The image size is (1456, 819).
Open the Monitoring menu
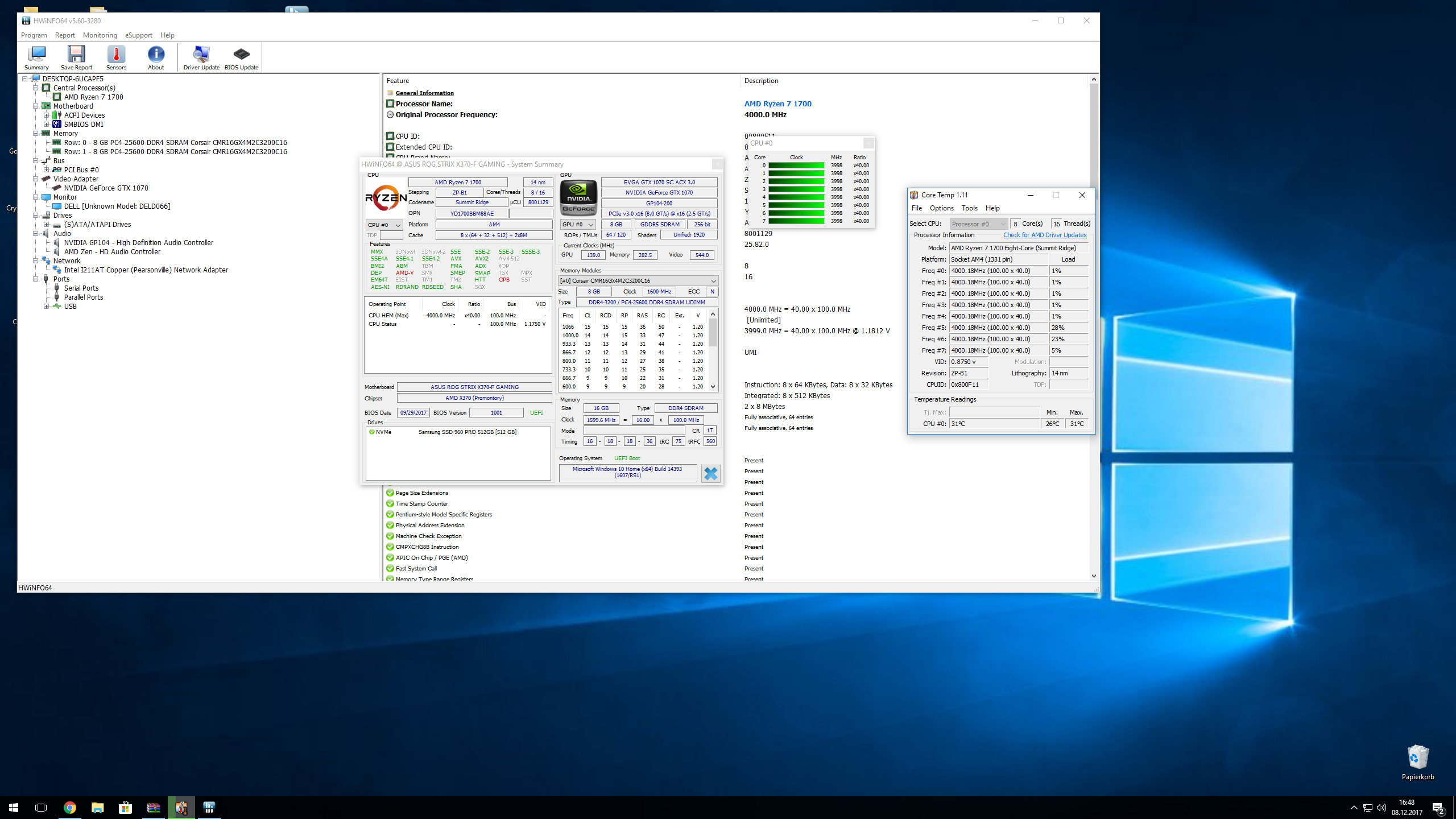click(100, 35)
